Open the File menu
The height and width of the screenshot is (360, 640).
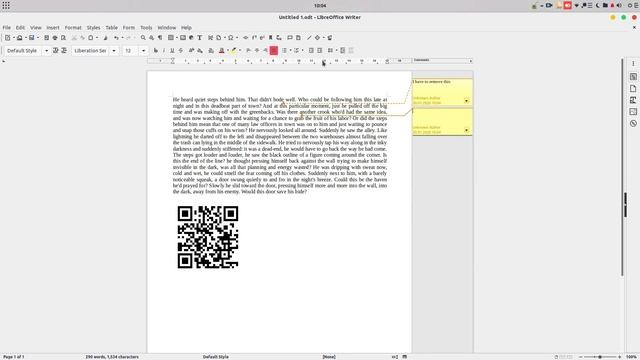click(x=7, y=28)
